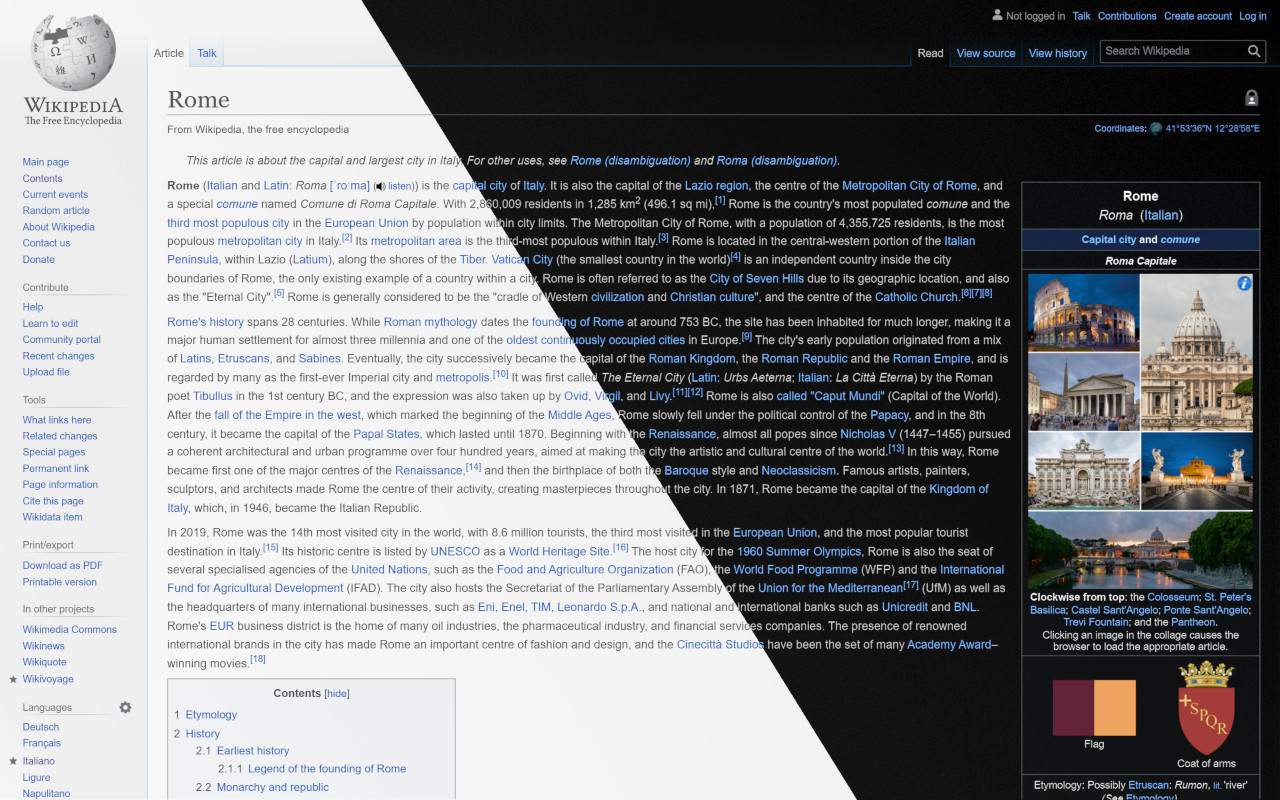Open the Nicholas V link
This screenshot has width=1280, height=800.
point(868,434)
